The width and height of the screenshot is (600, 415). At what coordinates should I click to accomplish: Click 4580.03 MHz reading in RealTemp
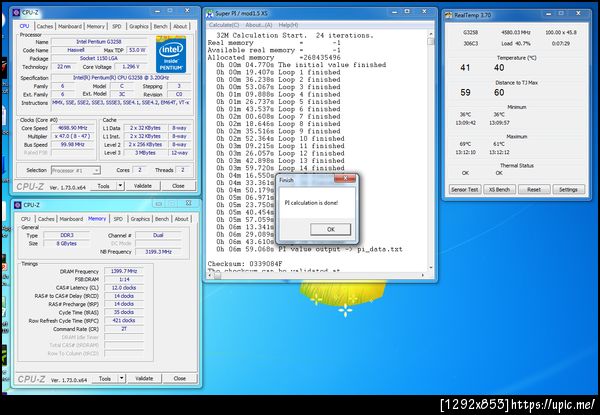tap(516, 33)
